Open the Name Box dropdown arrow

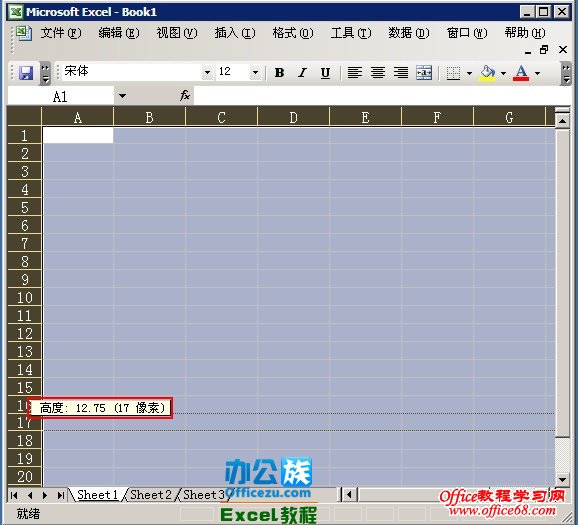122,96
